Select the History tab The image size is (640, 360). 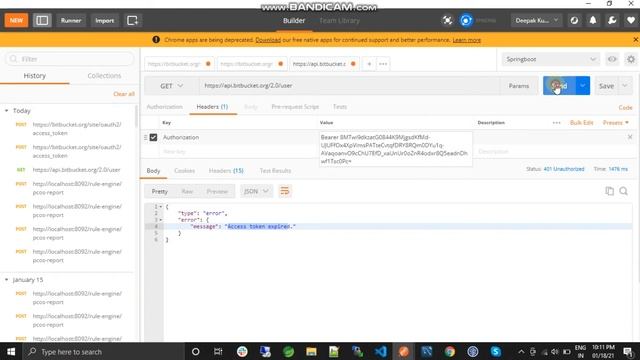click(35, 76)
